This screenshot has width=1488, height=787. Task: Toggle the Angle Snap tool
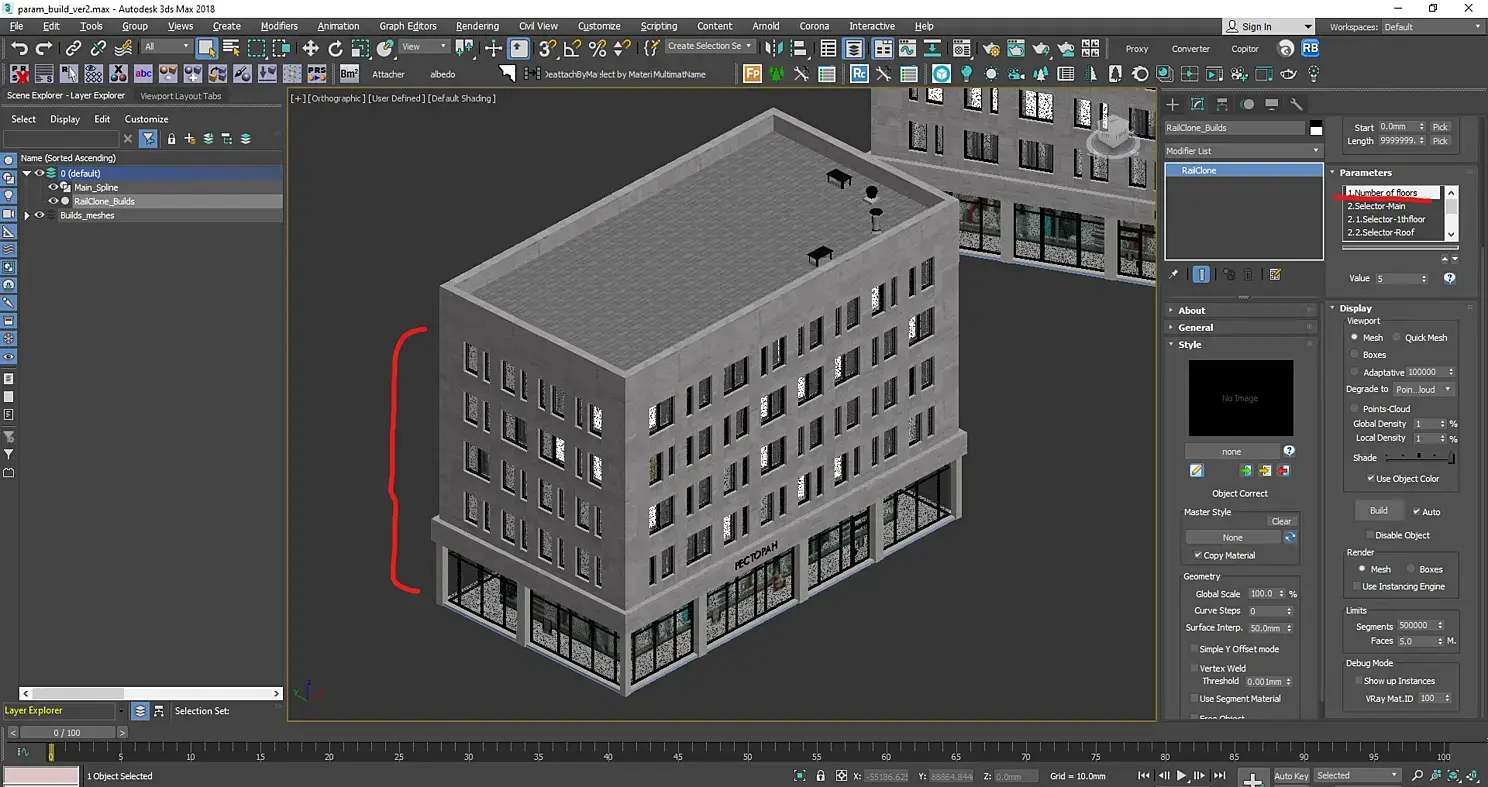click(x=572, y=48)
